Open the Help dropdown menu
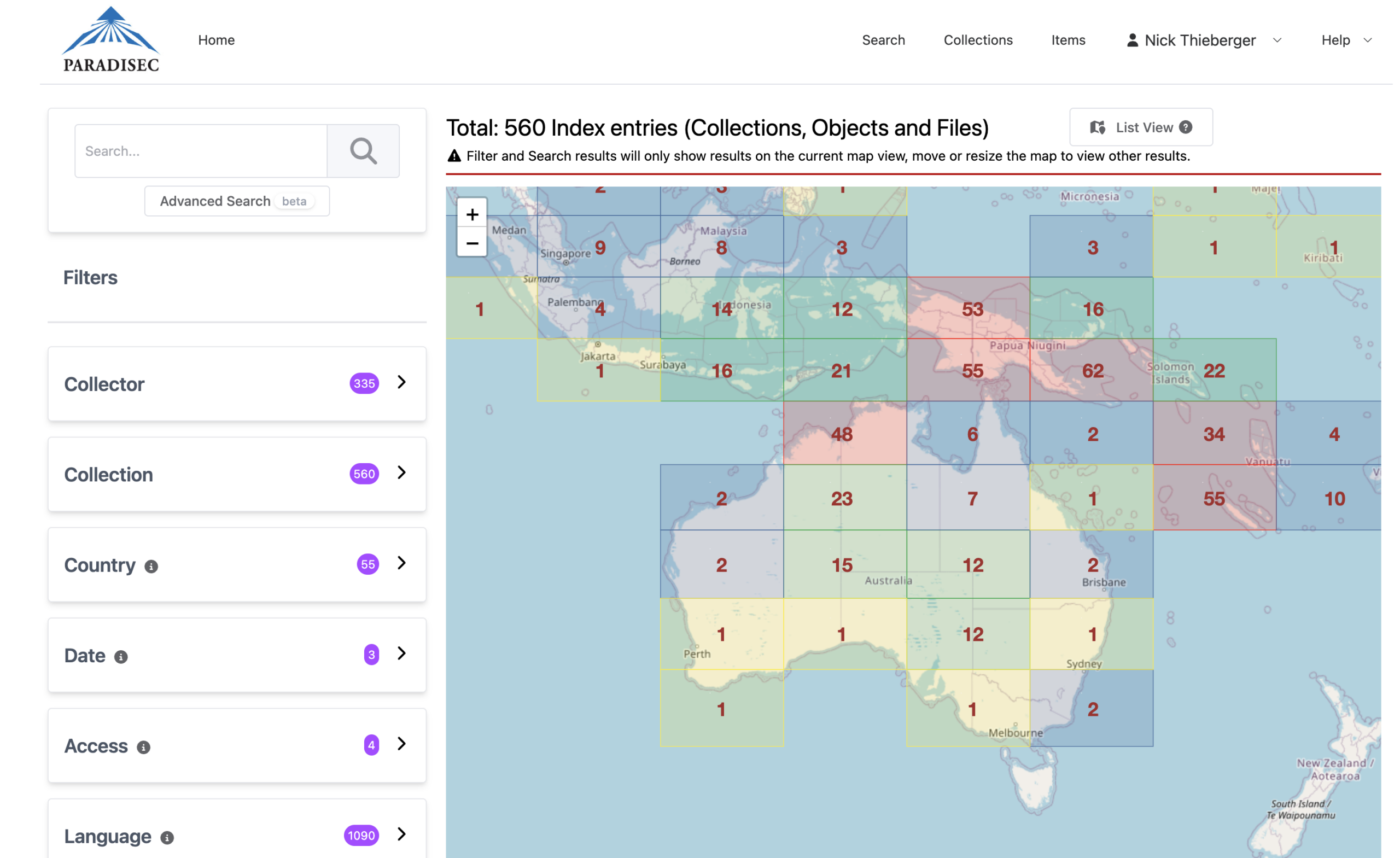 click(1345, 40)
